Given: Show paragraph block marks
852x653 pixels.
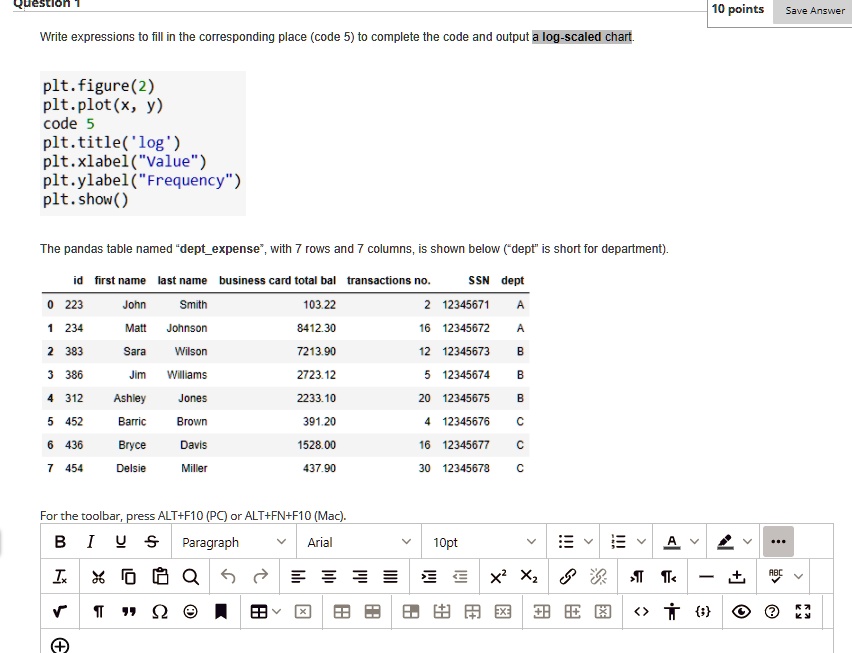Looking at the screenshot, I should click(x=98, y=612).
